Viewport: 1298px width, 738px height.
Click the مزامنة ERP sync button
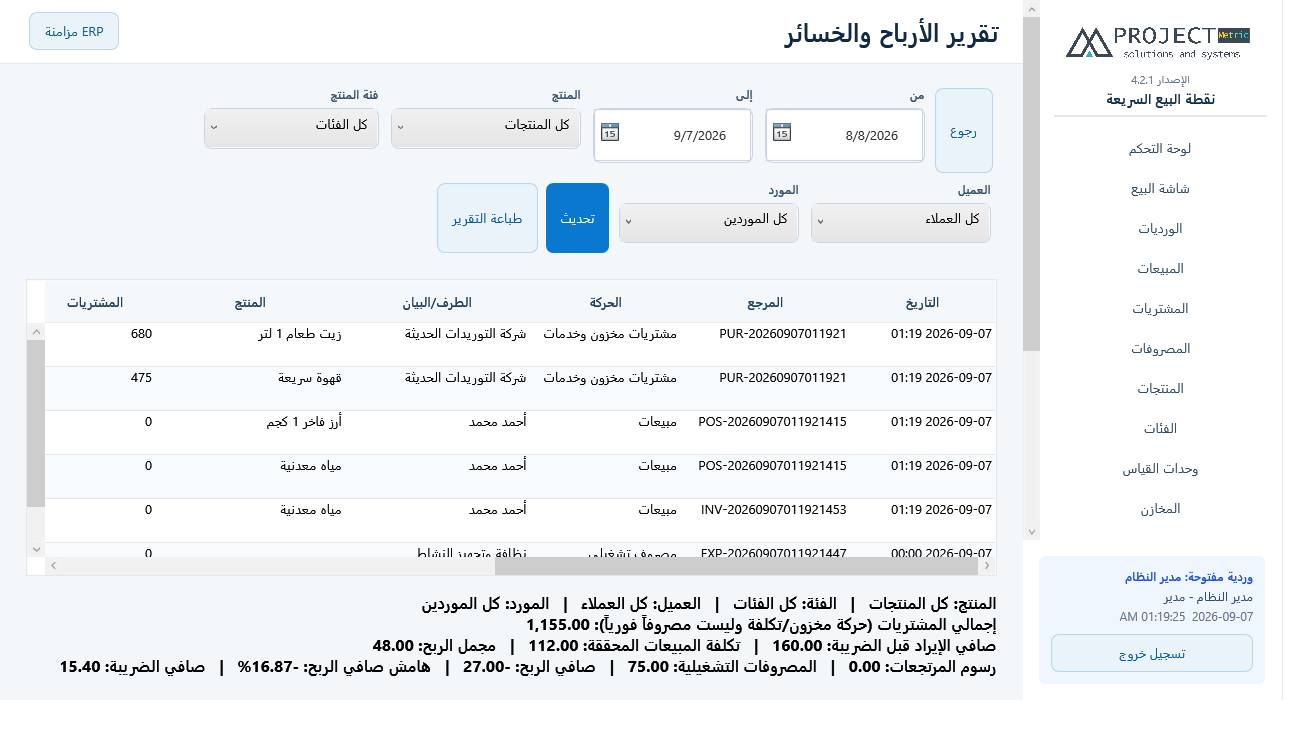[x=74, y=31]
